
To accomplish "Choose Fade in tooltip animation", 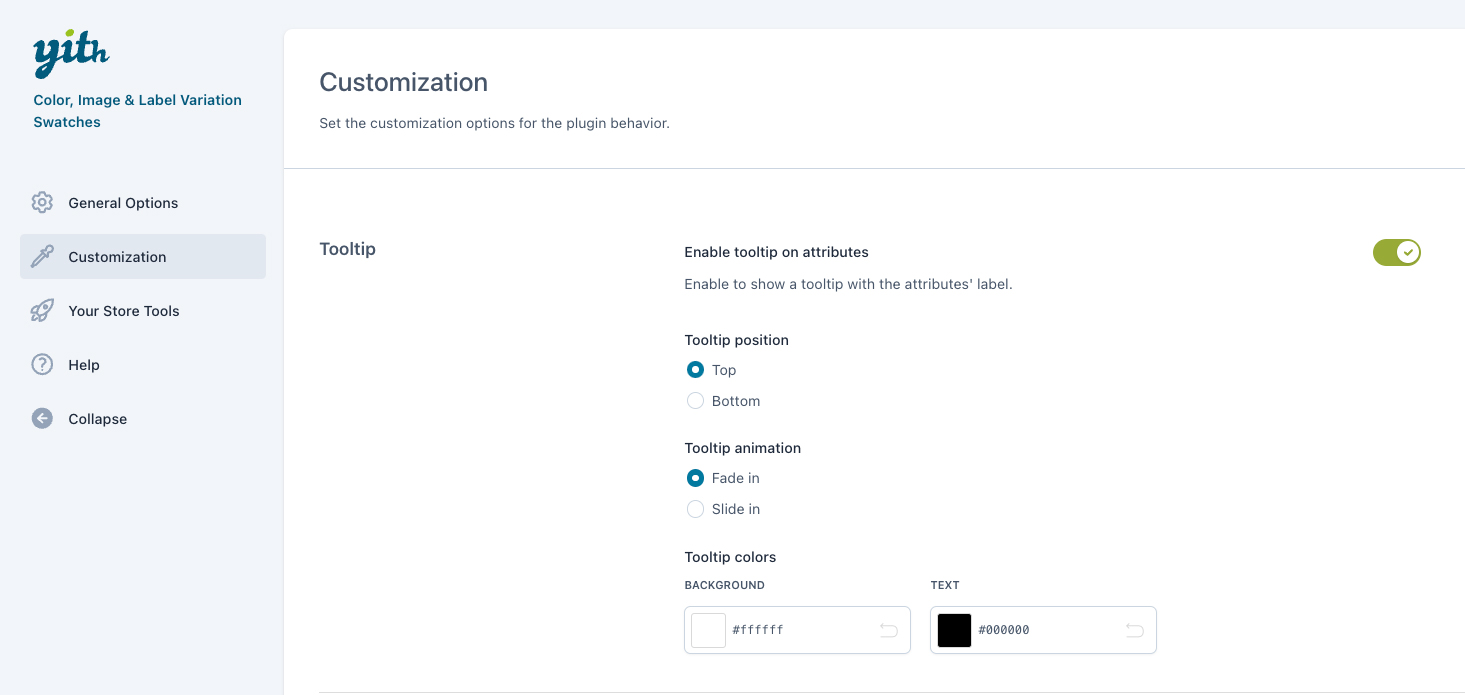I will click(x=695, y=478).
